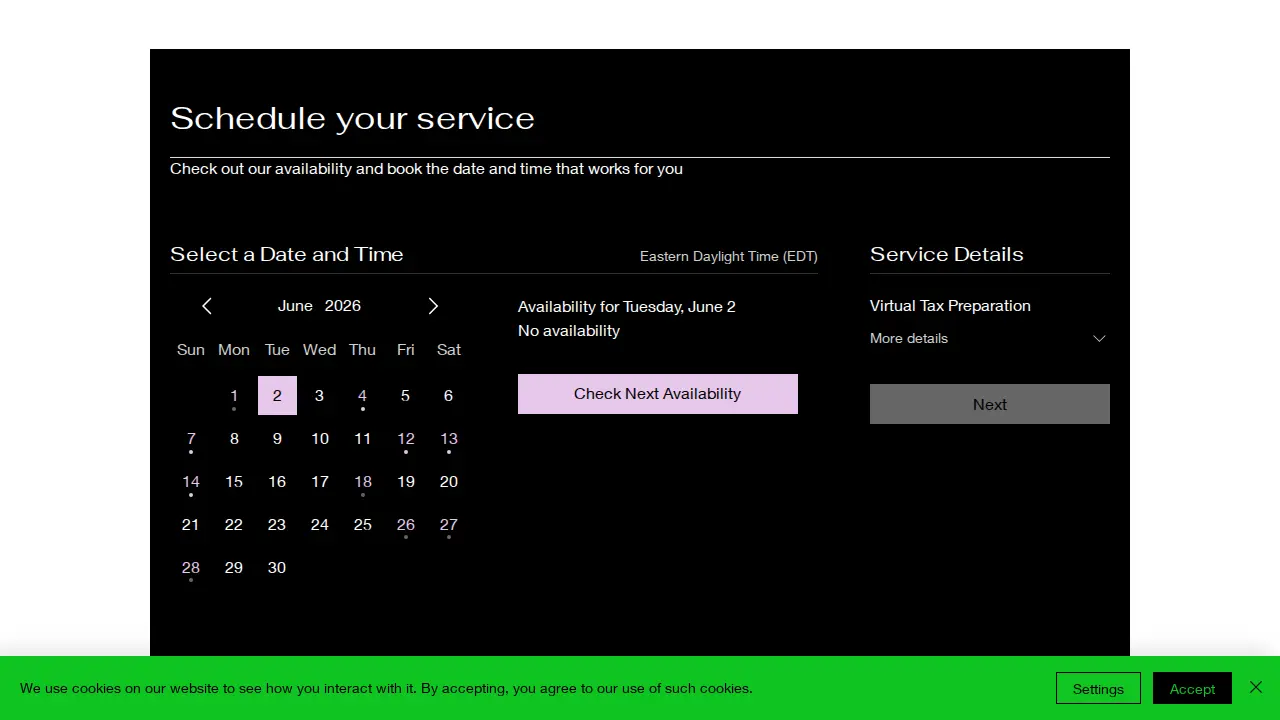Pick June 3 on calendar
The height and width of the screenshot is (720, 1280).
319,396
